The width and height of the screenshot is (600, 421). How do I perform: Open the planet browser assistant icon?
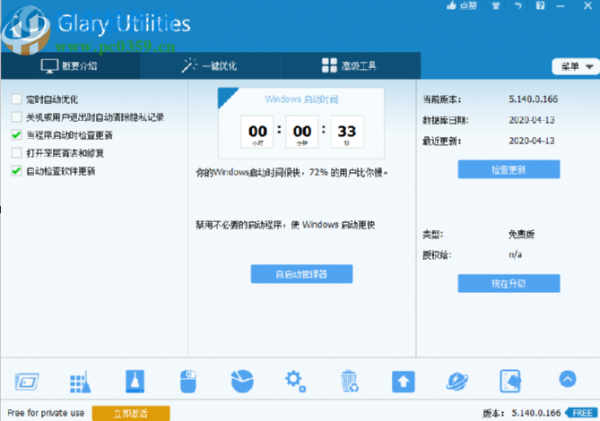point(457,382)
